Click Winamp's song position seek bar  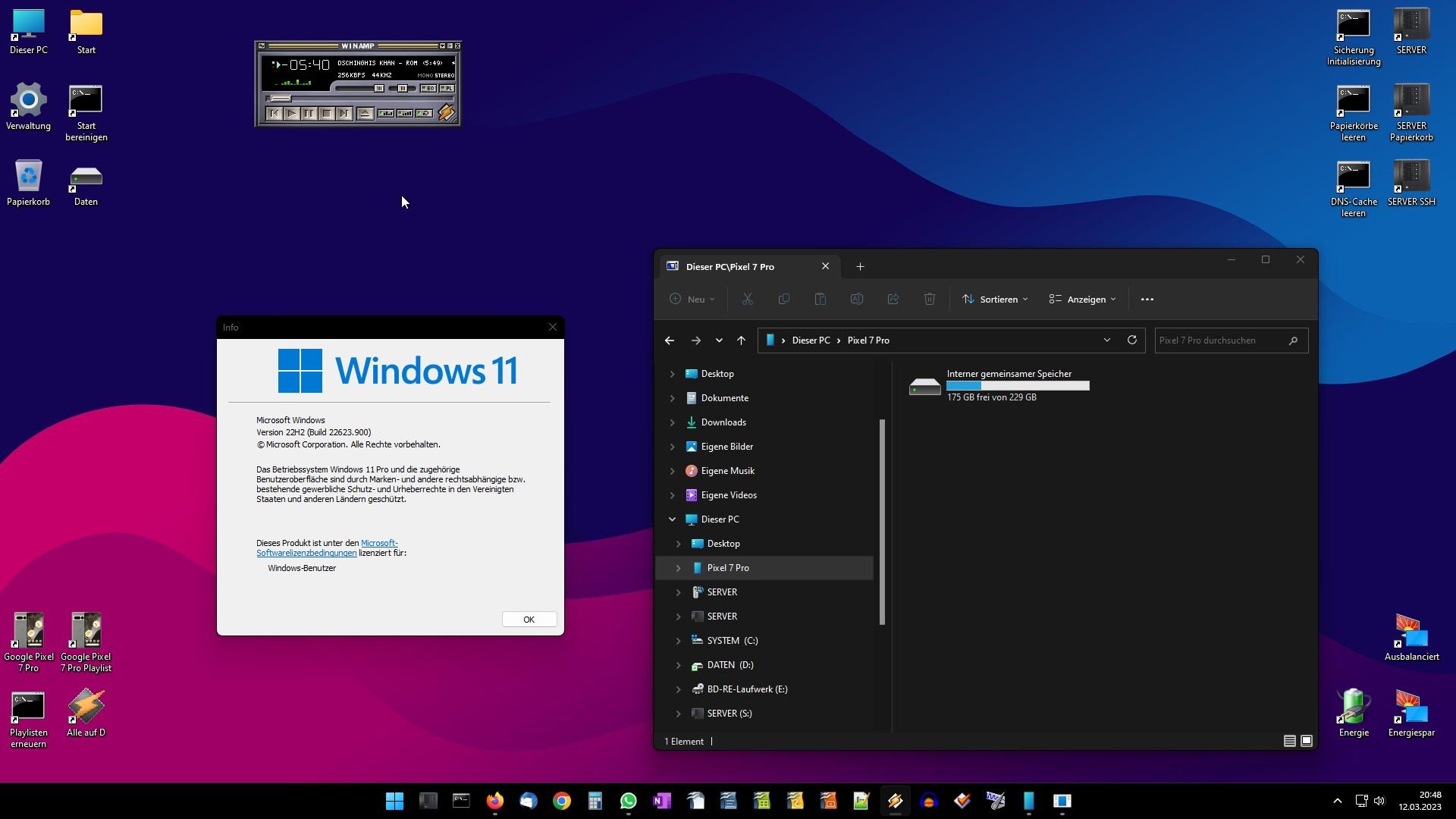point(364,99)
